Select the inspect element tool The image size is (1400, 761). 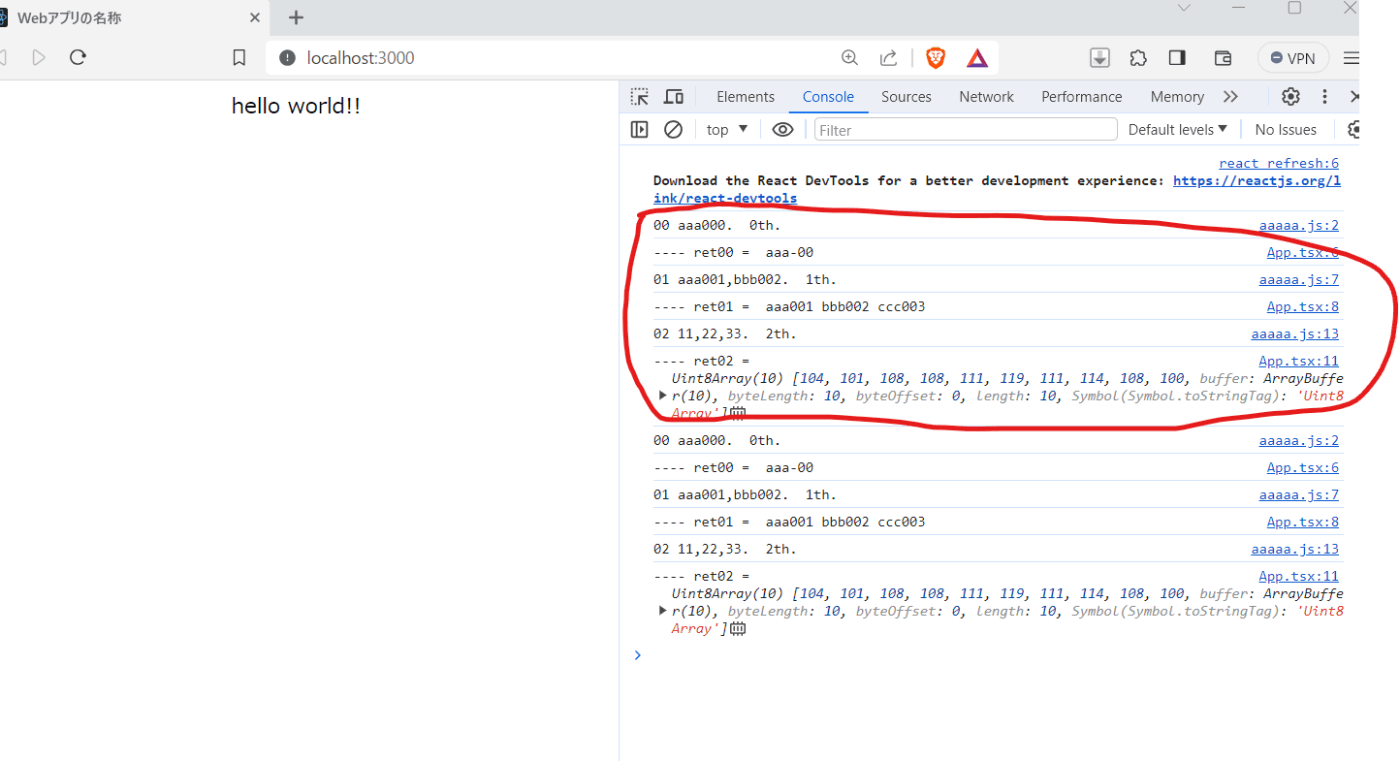(x=639, y=96)
